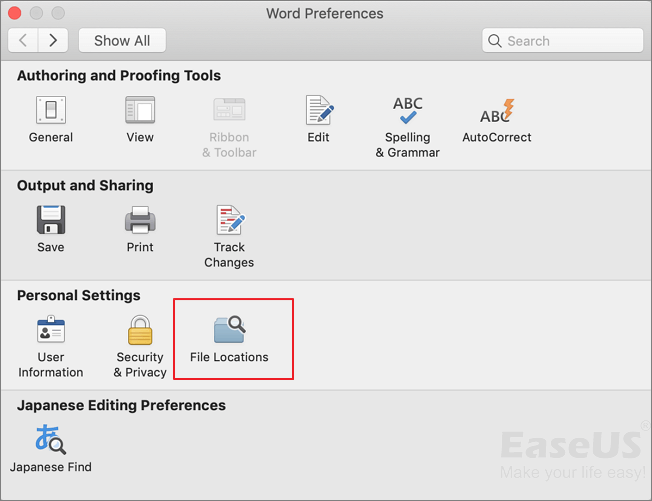Open Japanese Find preferences
Viewport: 652px width, 501px height.
(50, 442)
